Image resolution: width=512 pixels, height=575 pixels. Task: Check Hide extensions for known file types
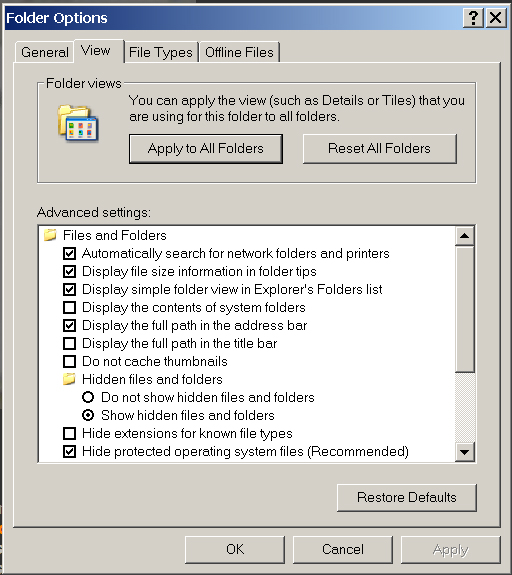click(x=69, y=433)
